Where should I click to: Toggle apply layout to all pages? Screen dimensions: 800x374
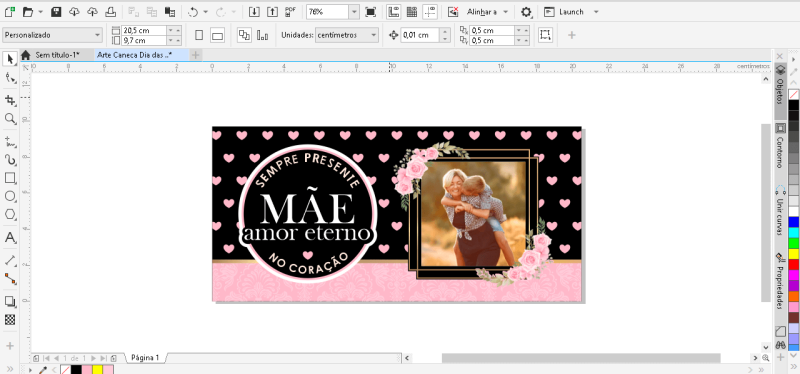point(244,35)
